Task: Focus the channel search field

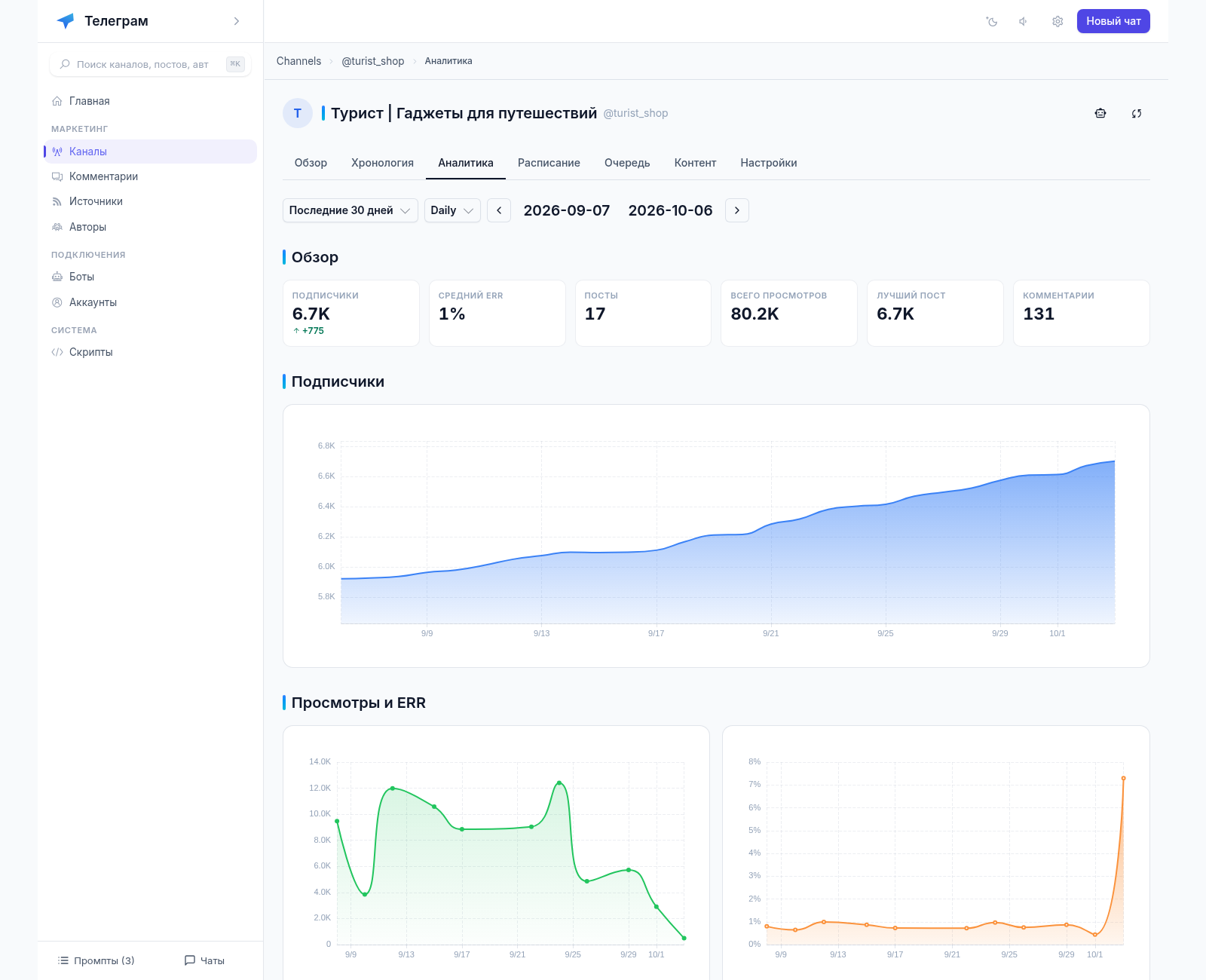Action: point(151,64)
